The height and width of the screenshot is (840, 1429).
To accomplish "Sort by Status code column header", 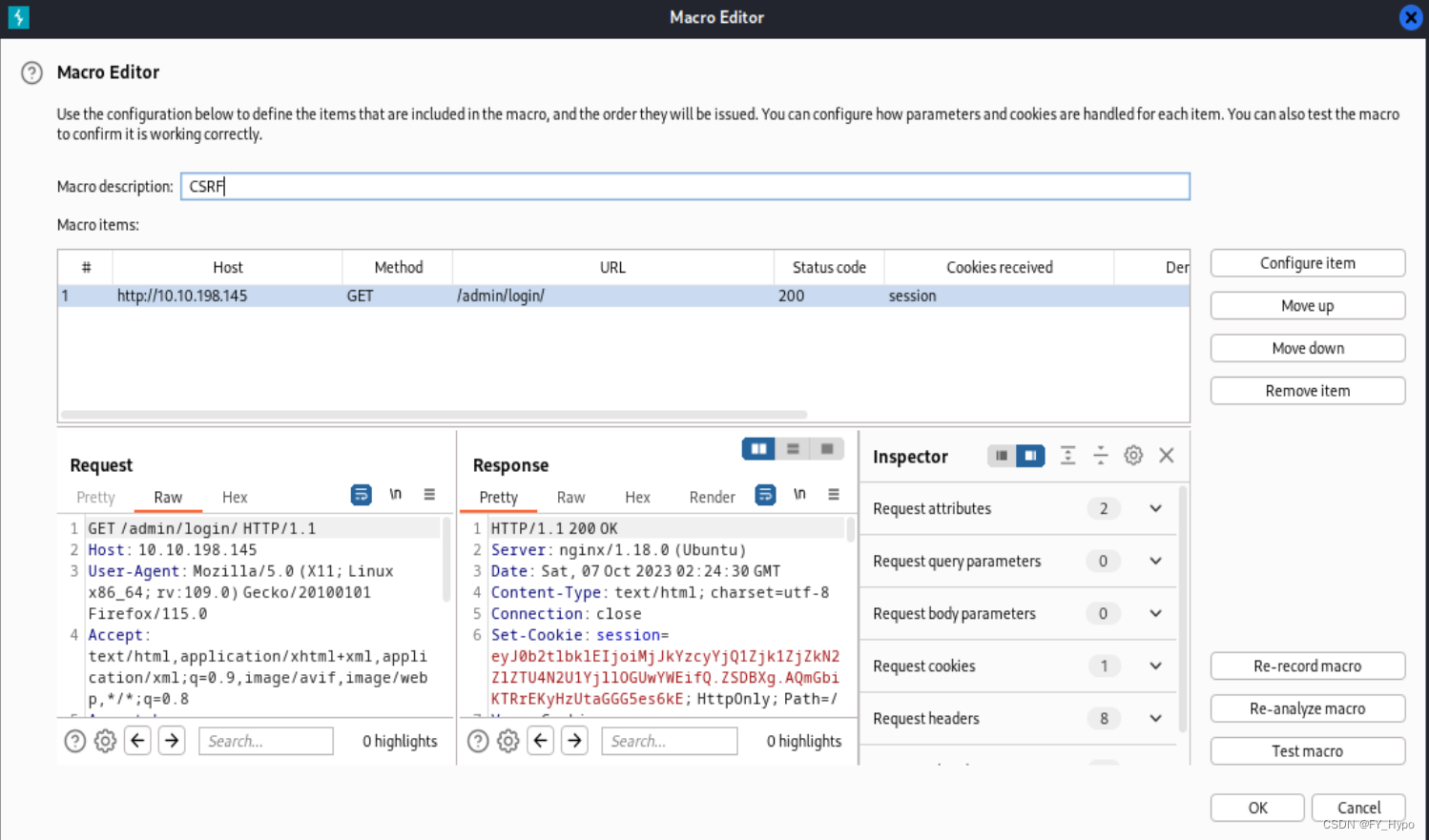I will click(x=829, y=267).
